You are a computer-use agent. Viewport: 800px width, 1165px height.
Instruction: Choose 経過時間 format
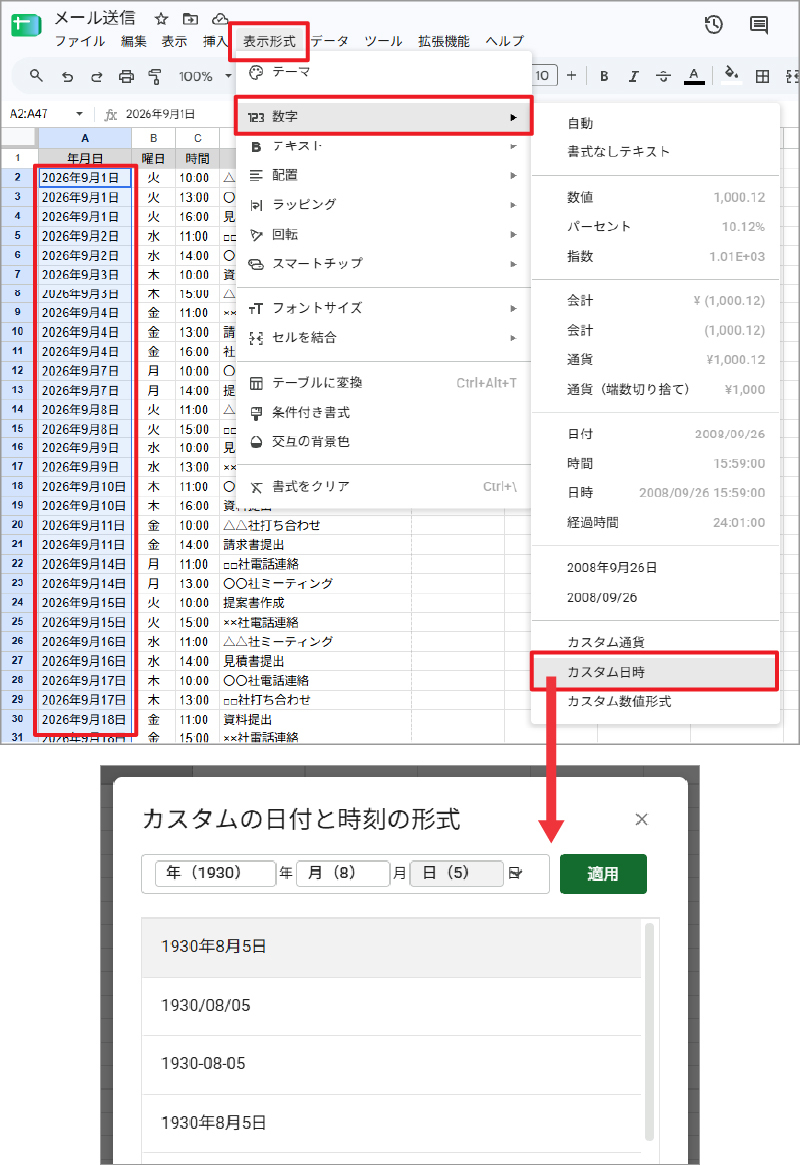pyautogui.click(x=656, y=522)
